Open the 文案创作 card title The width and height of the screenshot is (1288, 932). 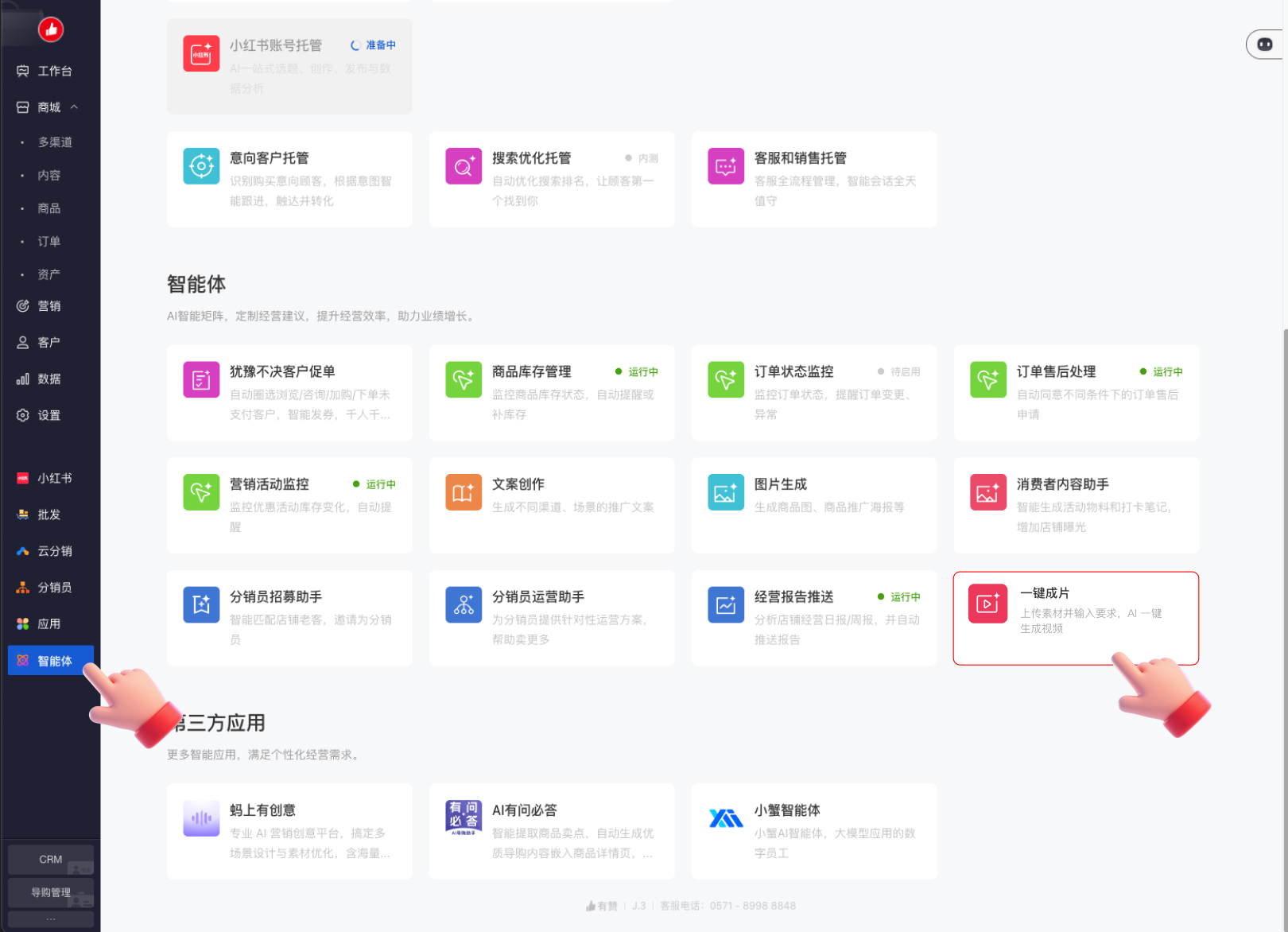point(518,484)
